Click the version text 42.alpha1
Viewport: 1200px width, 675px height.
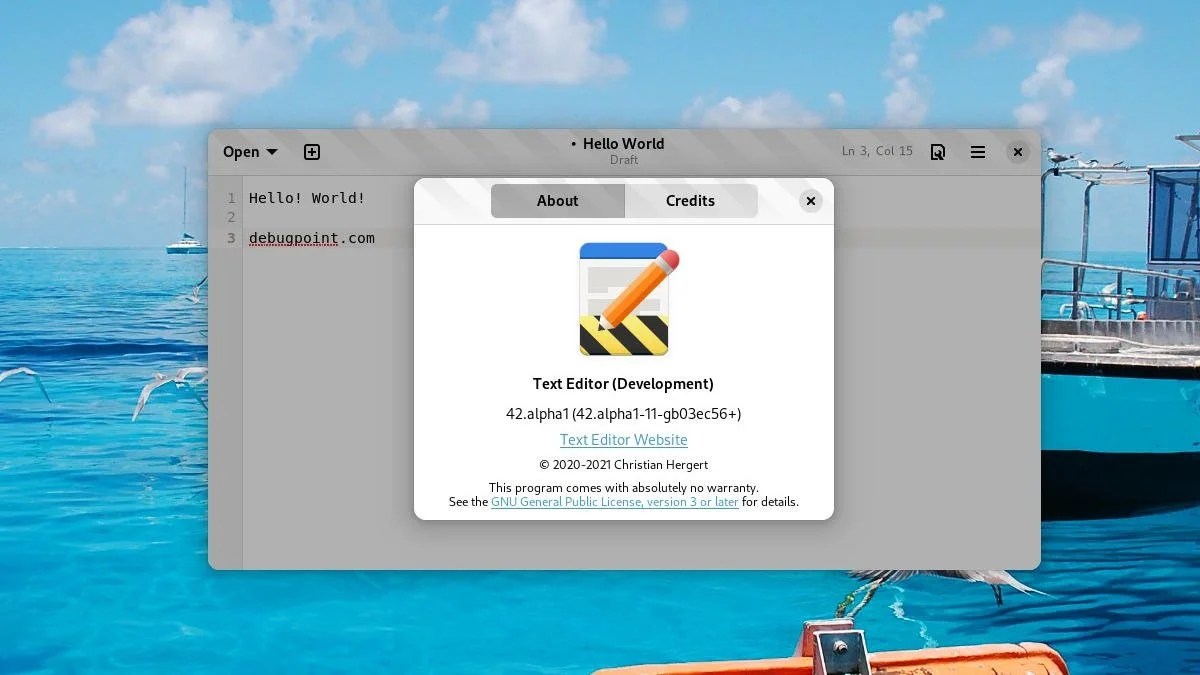coord(623,412)
